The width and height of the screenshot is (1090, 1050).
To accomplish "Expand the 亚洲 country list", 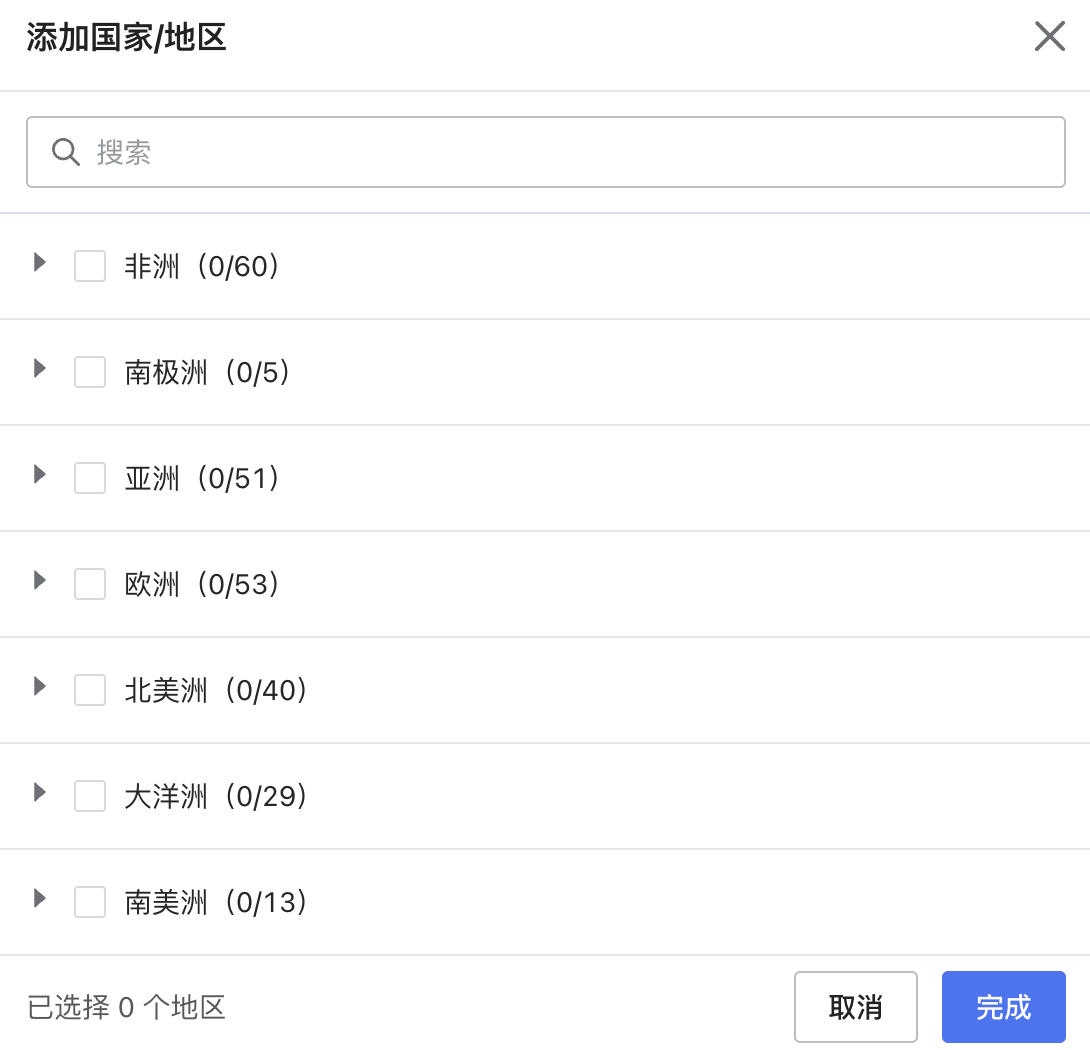I will (x=39, y=474).
